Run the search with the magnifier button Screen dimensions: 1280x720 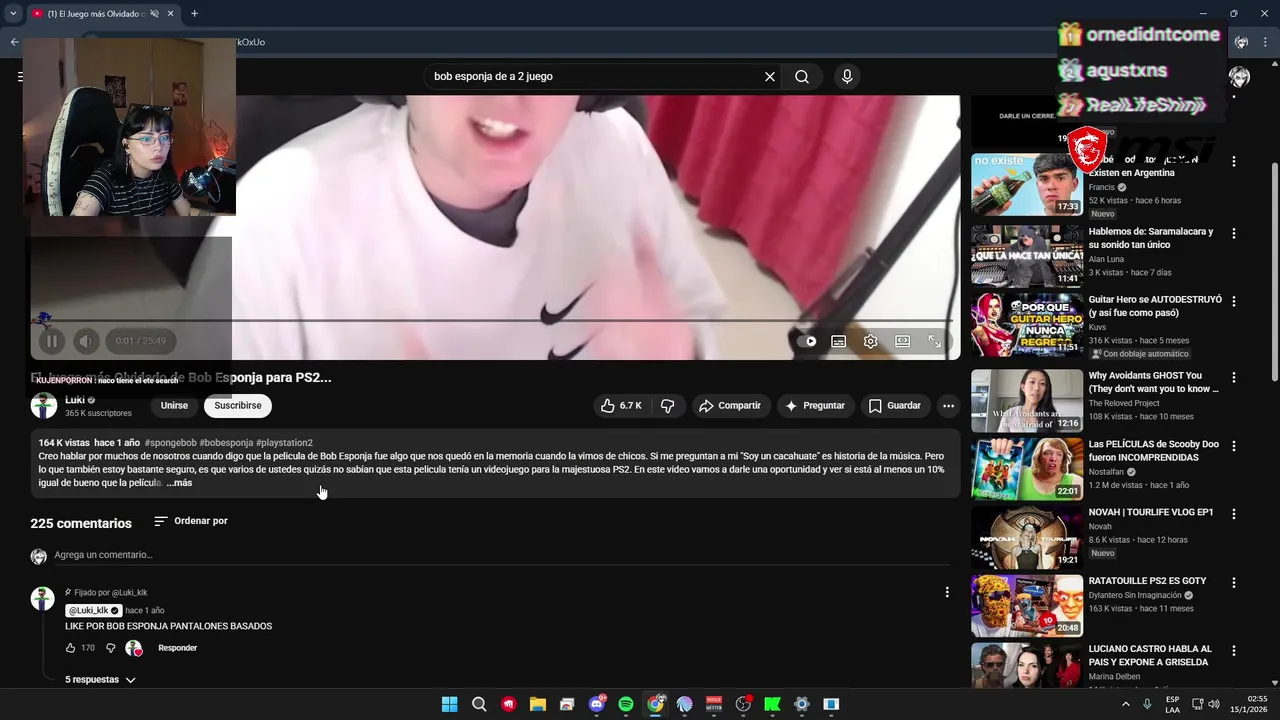click(802, 77)
